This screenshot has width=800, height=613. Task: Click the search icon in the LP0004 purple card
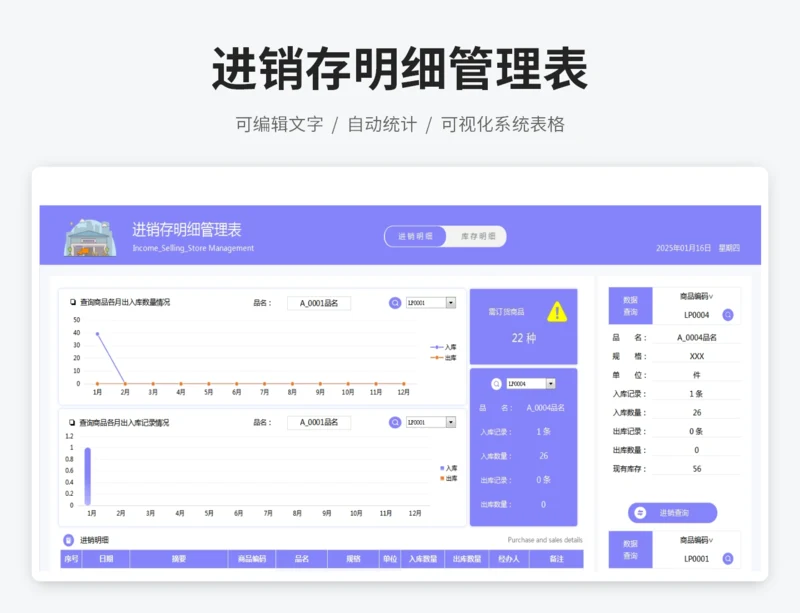pos(496,384)
